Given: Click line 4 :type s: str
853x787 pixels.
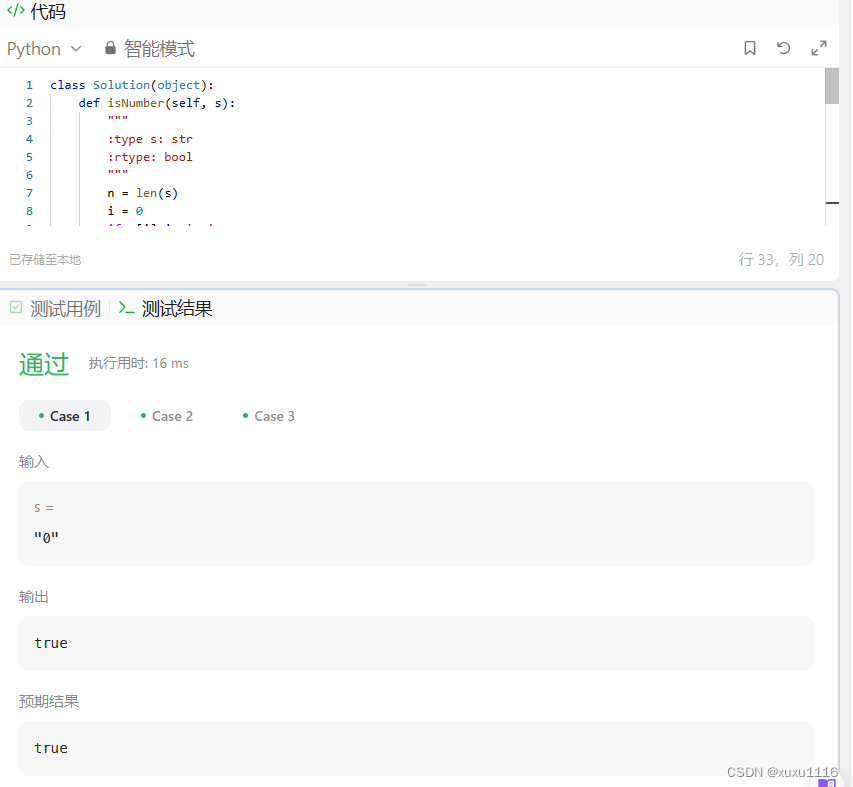Looking at the screenshot, I should point(150,139).
